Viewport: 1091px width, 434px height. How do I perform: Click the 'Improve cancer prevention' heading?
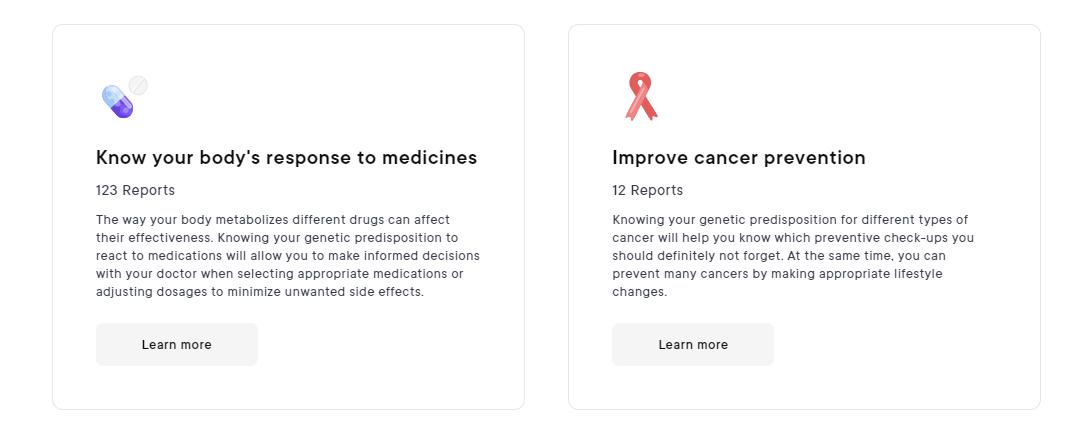738,158
